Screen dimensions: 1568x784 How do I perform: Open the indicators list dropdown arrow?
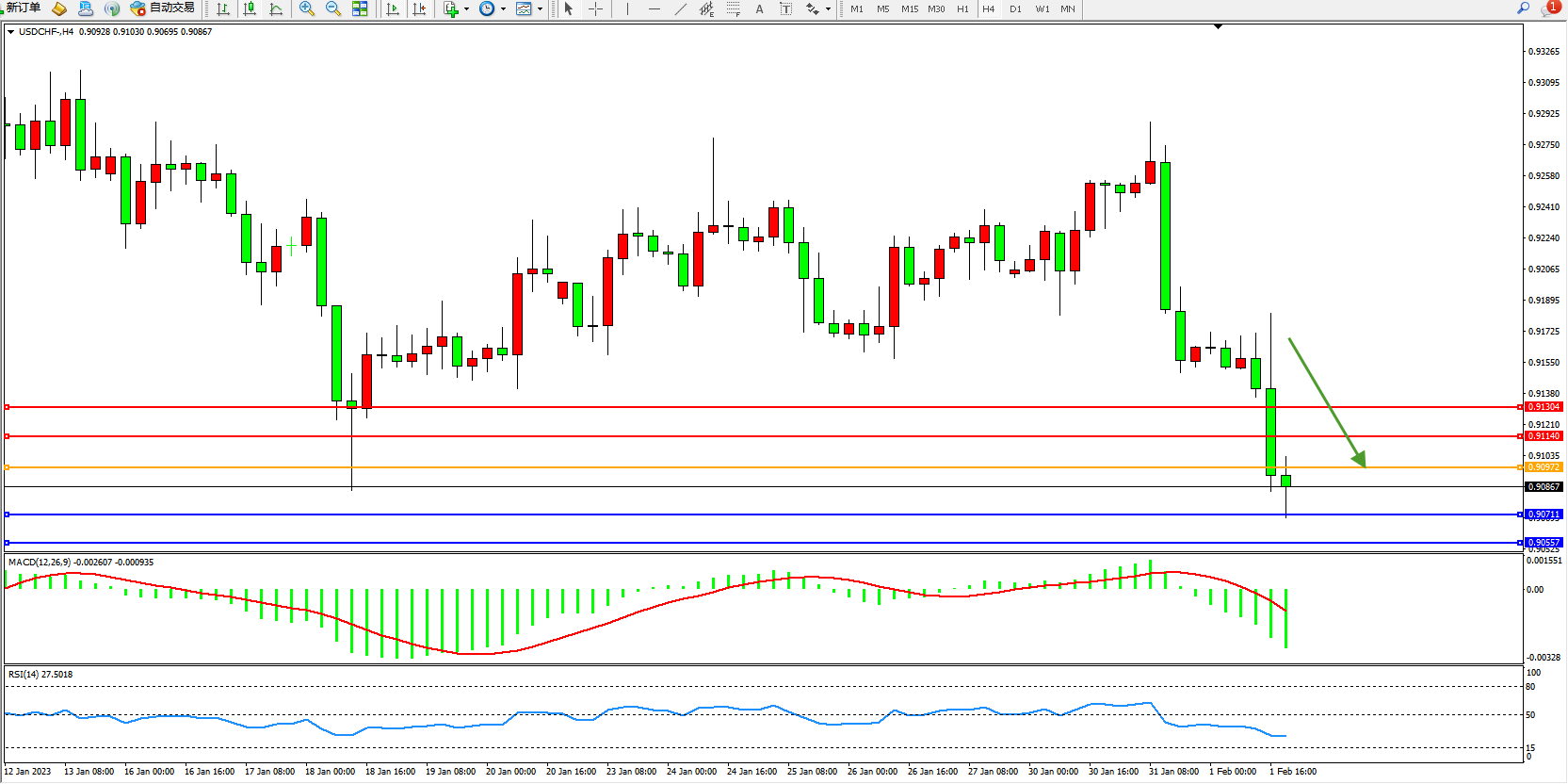tap(466, 9)
